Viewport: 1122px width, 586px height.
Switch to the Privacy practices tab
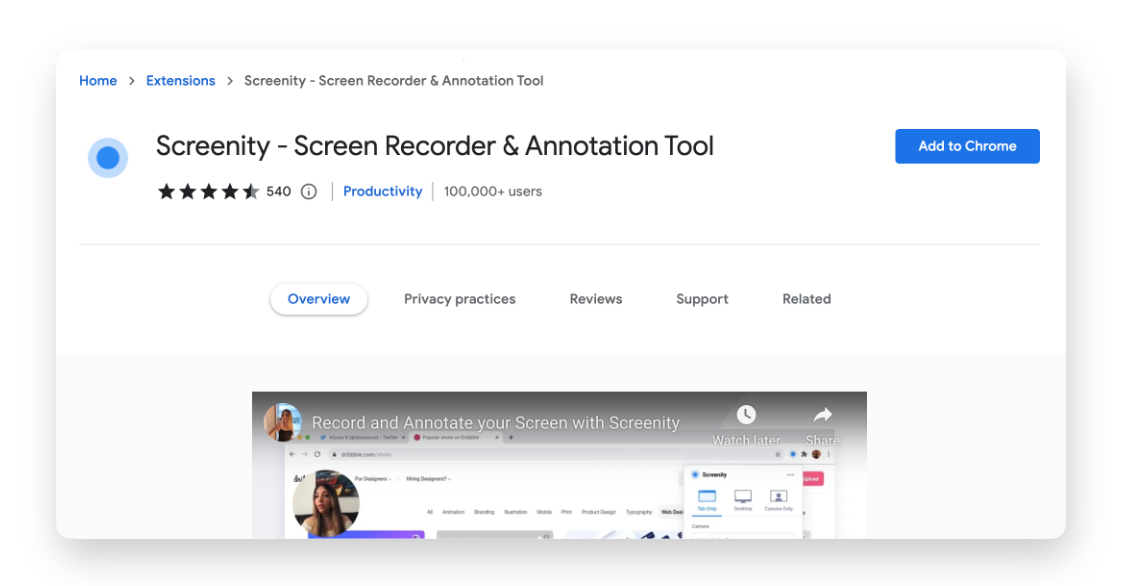coord(459,299)
